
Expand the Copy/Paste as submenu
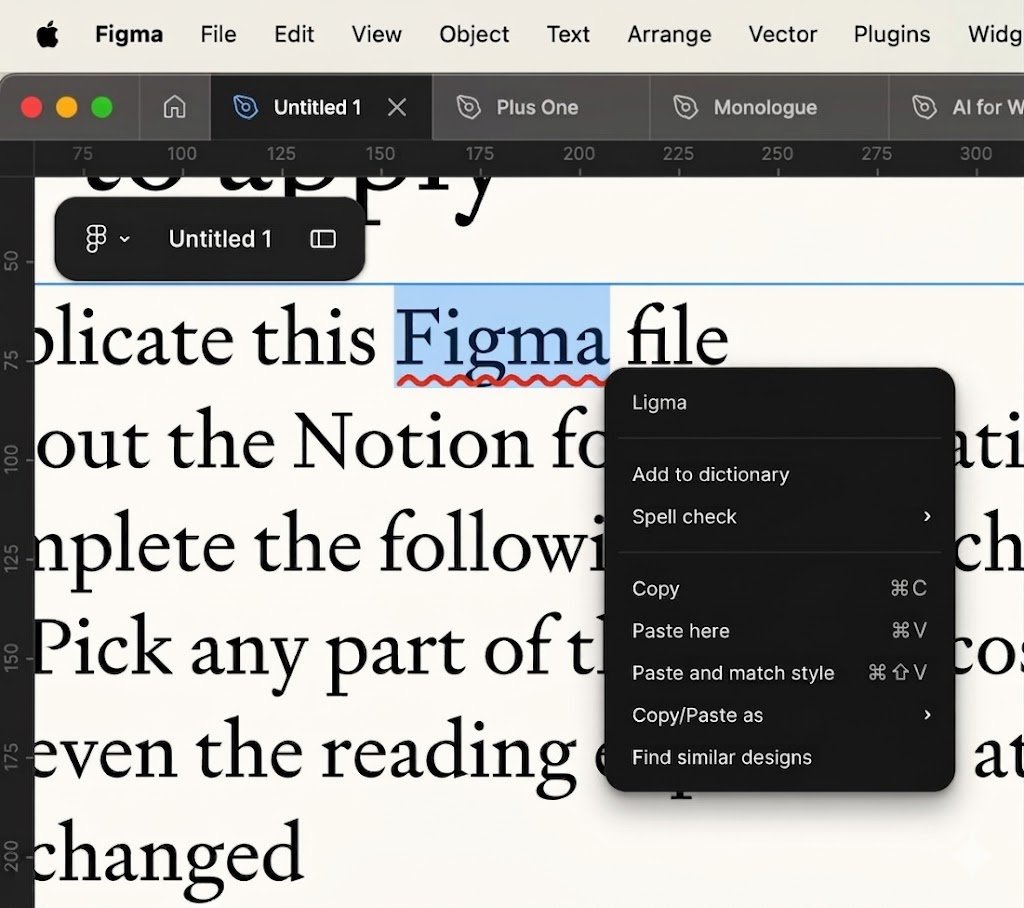(779, 715)
